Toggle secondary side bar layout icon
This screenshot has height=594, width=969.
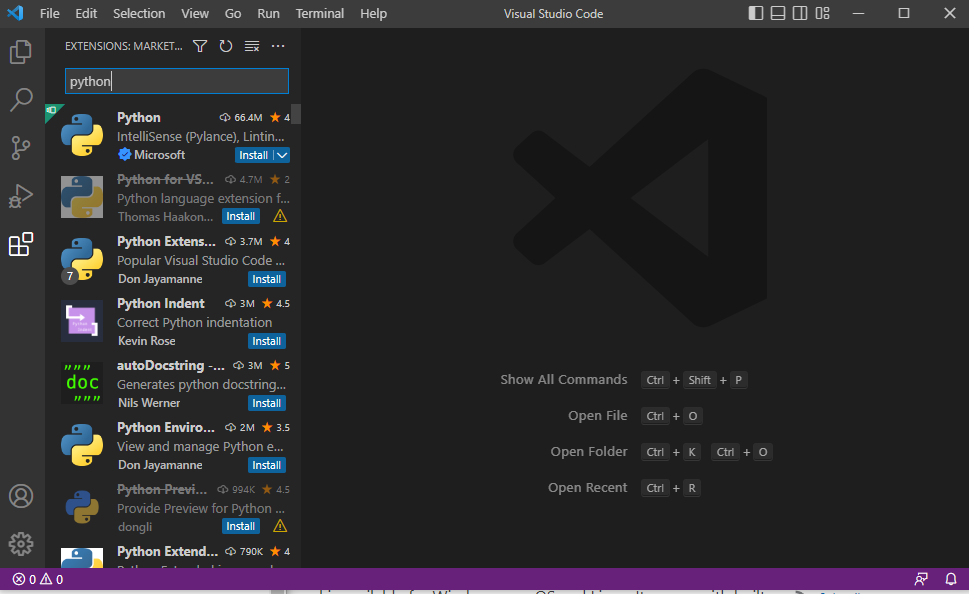pyautogui.click(x=800, y=13)
